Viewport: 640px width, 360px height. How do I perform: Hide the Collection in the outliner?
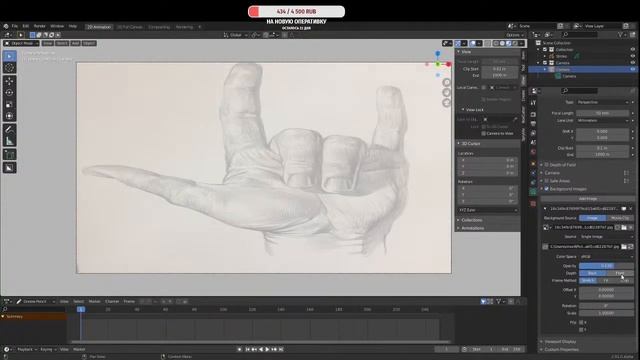click(x=633, y=49)
